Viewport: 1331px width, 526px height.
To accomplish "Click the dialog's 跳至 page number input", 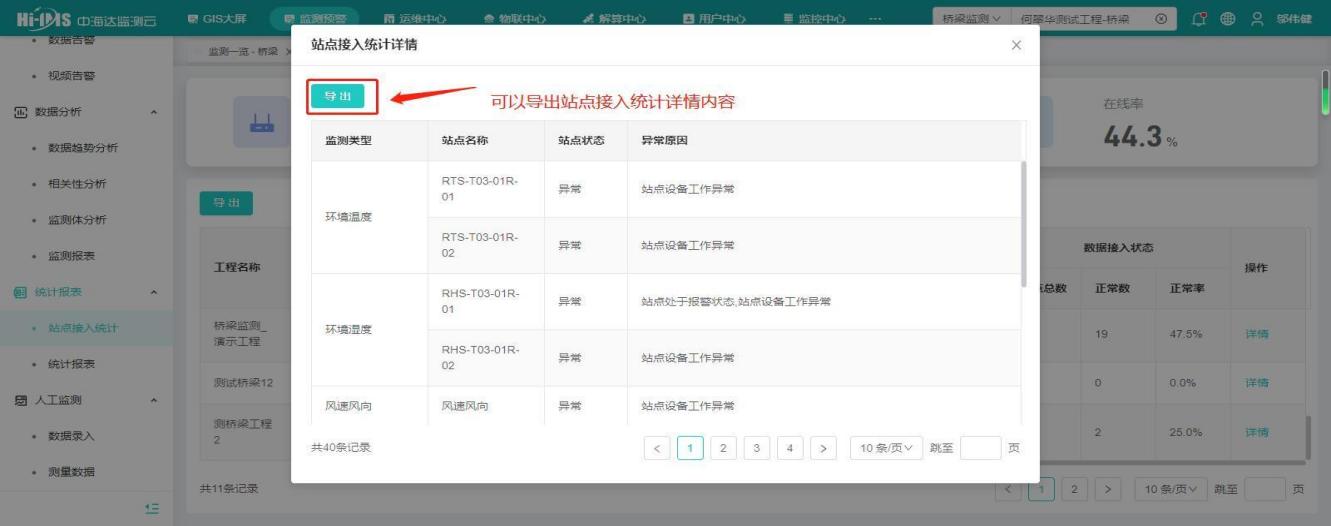I will pos(979,447).
